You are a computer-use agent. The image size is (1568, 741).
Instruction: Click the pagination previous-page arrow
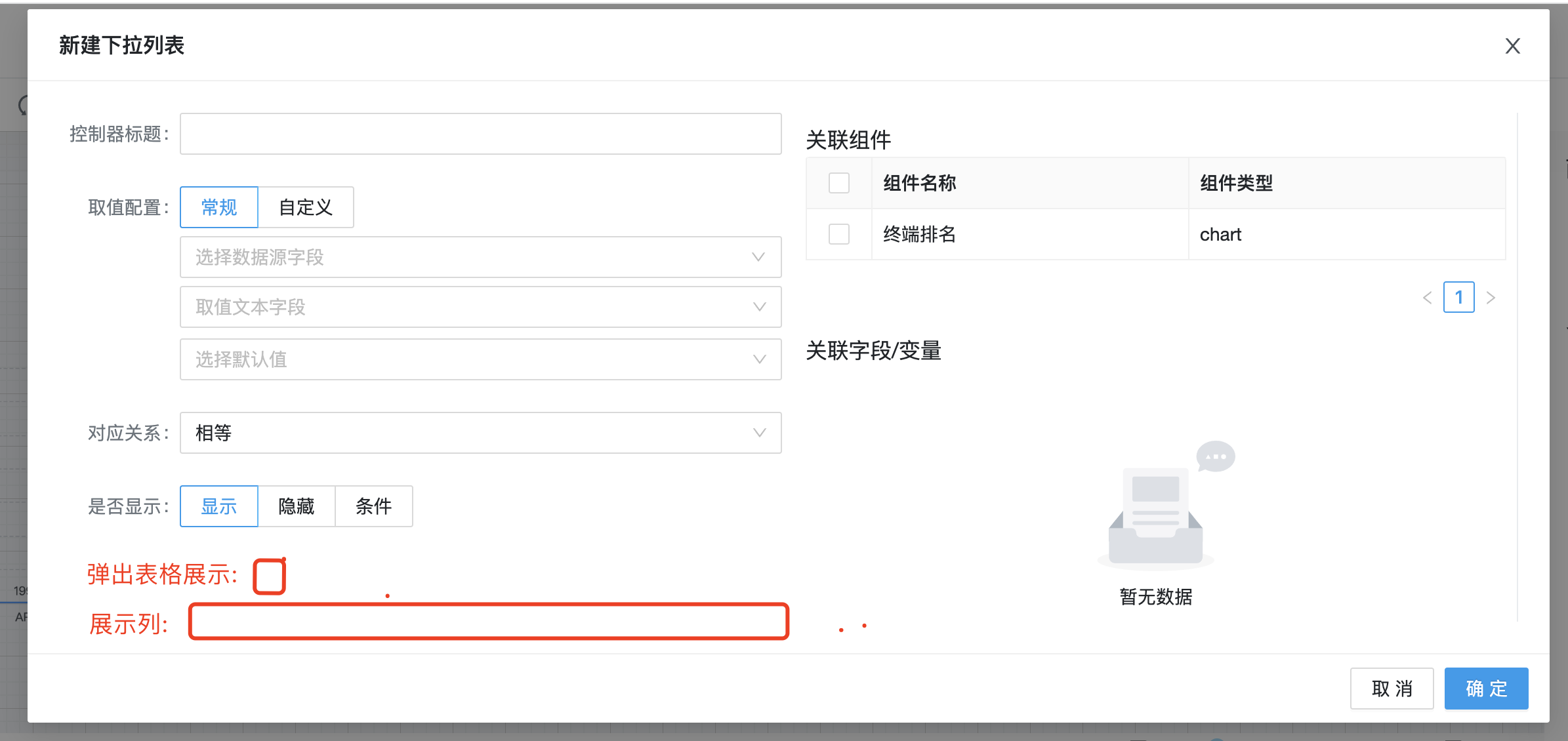pyautogui.click(x=1428, y=298)
